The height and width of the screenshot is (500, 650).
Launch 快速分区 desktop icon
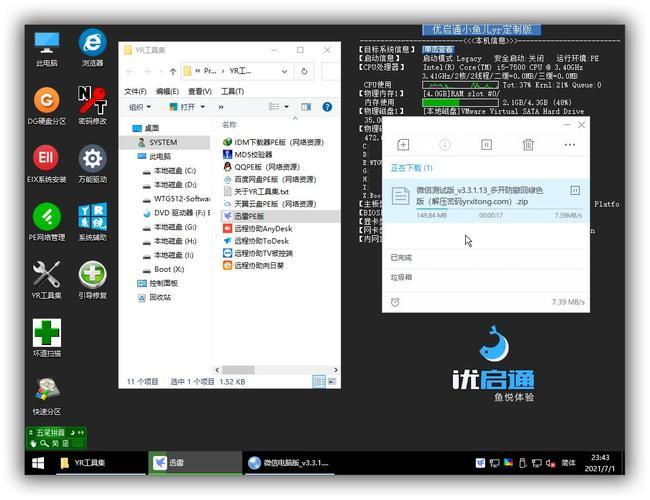point(46,397)
